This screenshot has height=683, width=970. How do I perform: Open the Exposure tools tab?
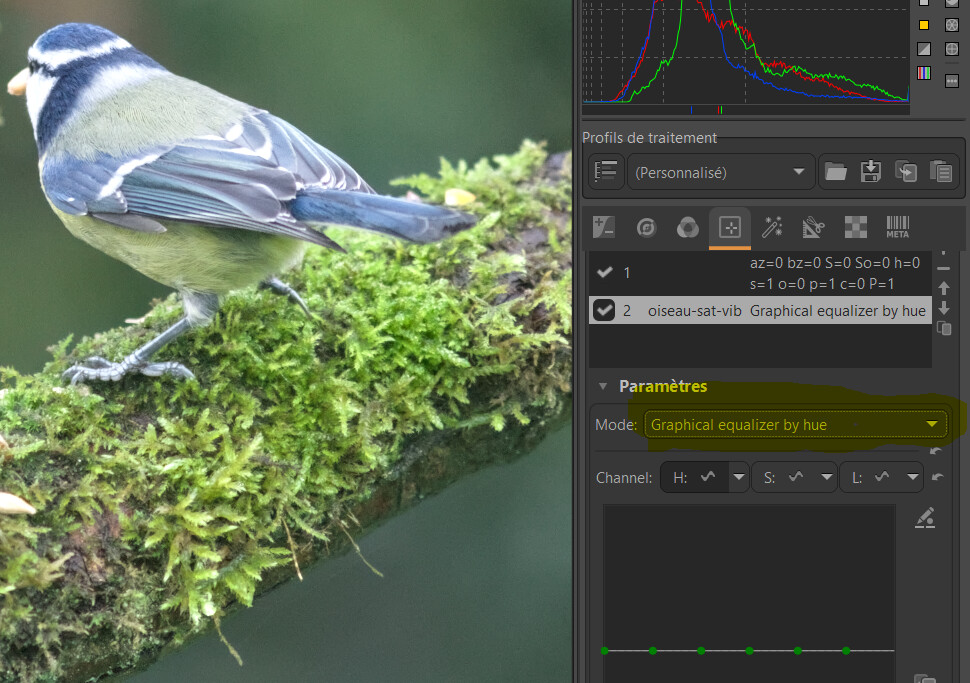tap(604, 227)
